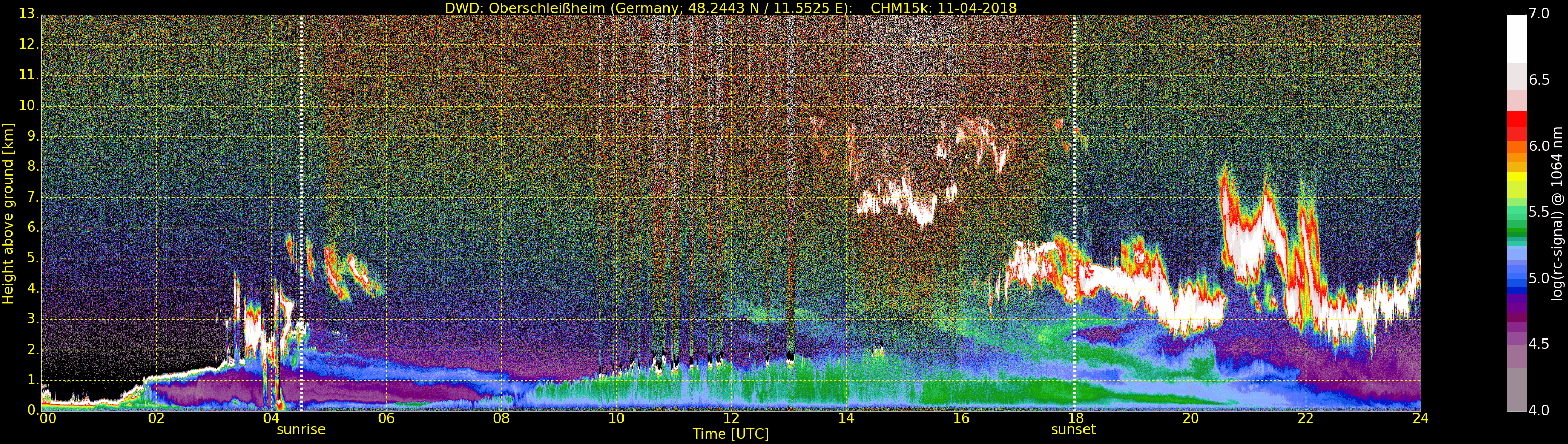Select the 20 tick on the time axis
This screenshot has width=1568, height=444.
pos(1191,418)
